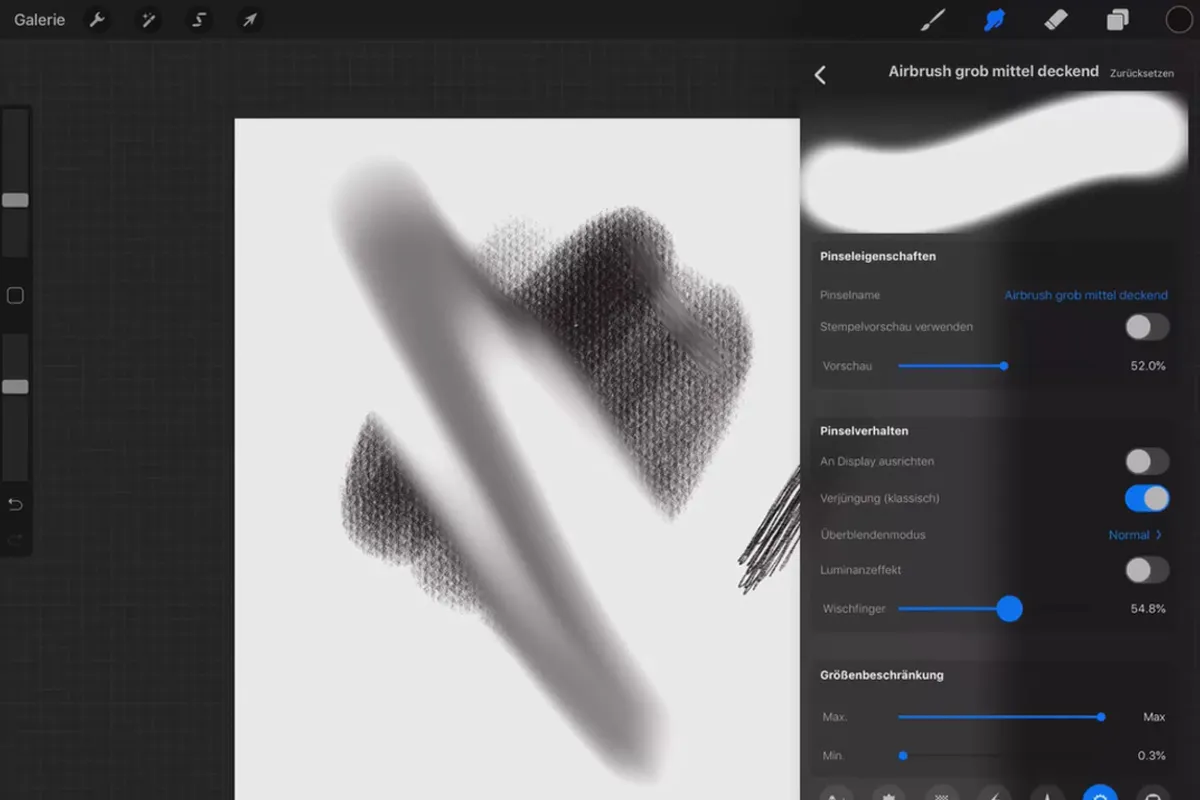
Task: Click the 0.3% Min. value
Action: click(1152, 756)
